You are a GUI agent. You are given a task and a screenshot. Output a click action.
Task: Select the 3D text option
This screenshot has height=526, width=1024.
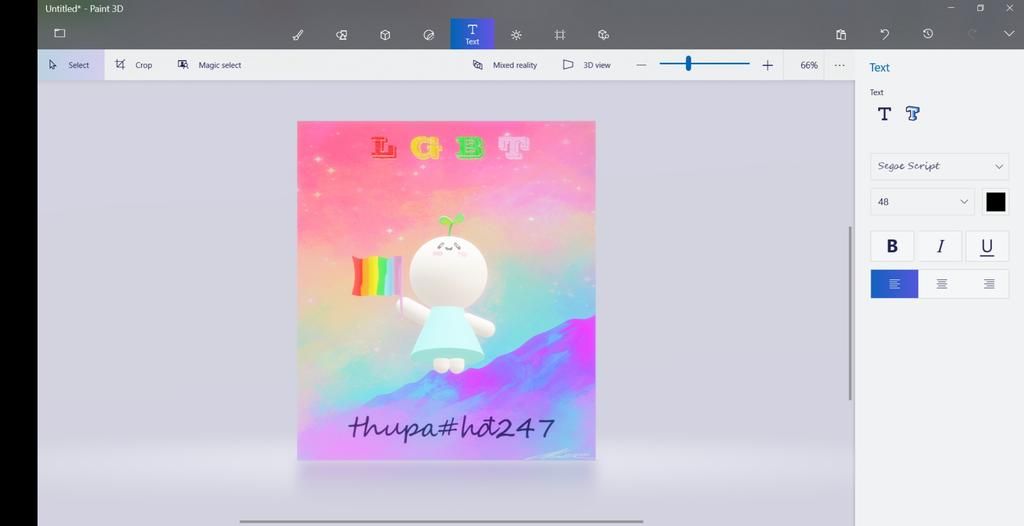(913, 114)
